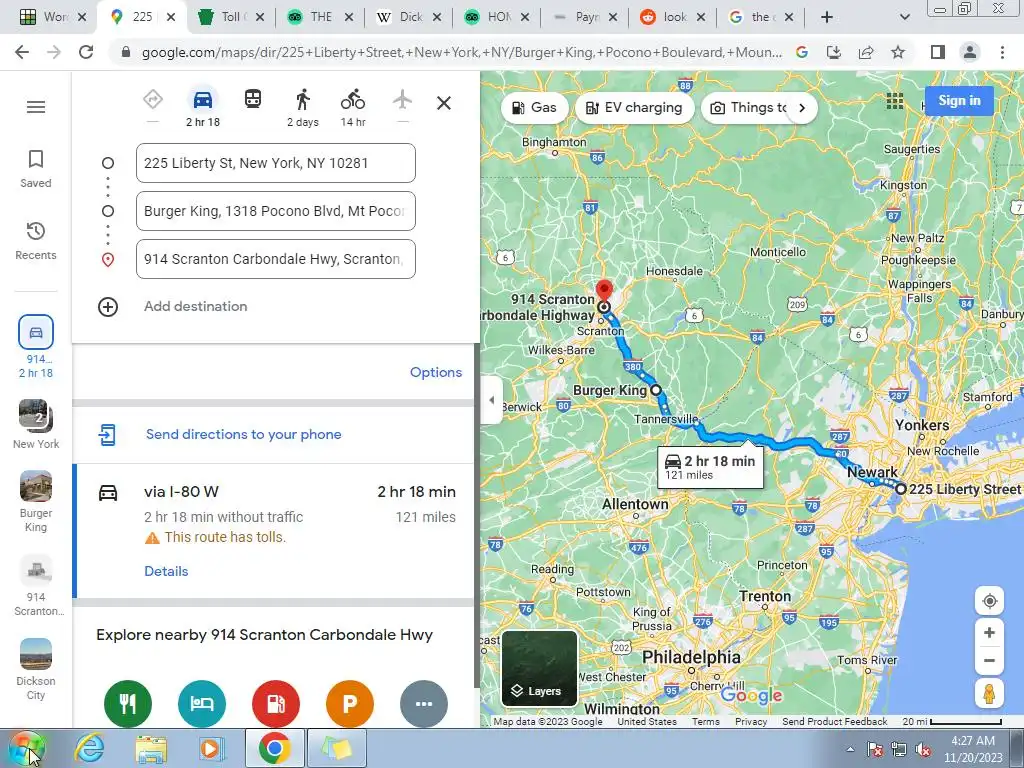Screen dimensions: 1024x768
Task: Select Walking travel mode
Action: click(x=303, y=108)
